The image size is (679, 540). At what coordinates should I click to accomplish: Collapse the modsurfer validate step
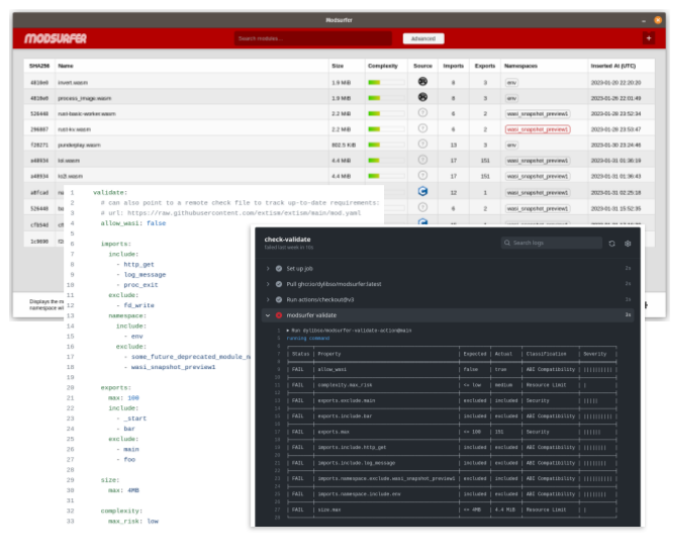point(268,315)
